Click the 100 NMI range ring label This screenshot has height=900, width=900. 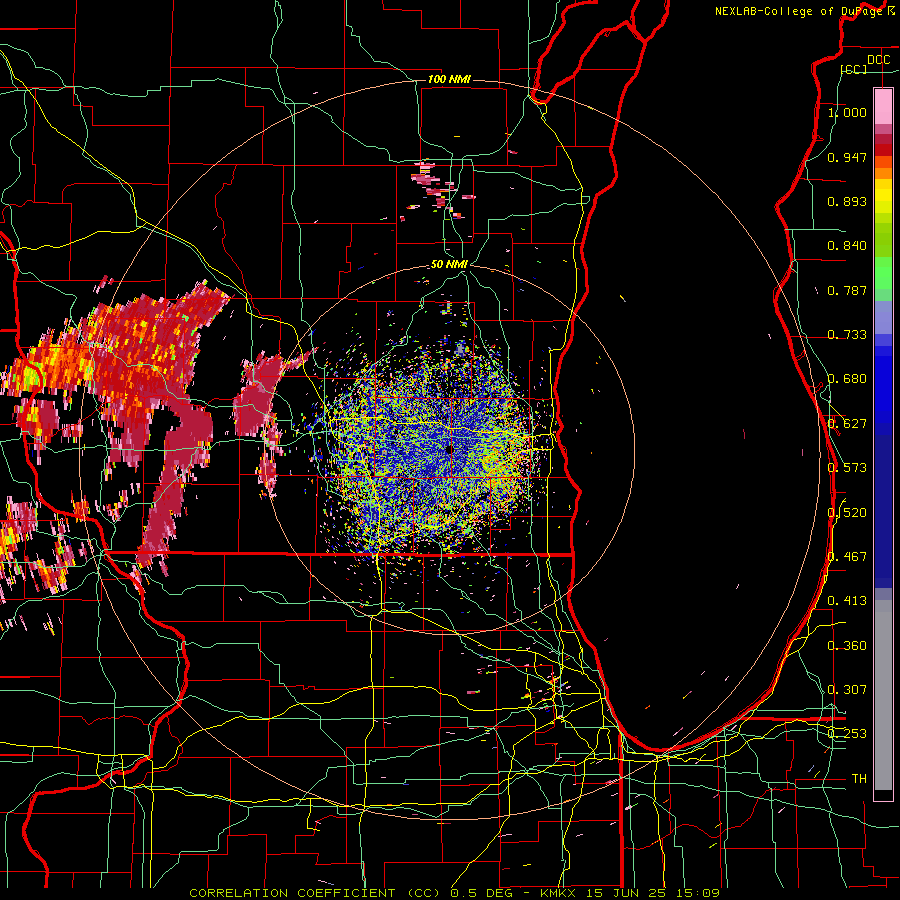(x=449, y=79)
